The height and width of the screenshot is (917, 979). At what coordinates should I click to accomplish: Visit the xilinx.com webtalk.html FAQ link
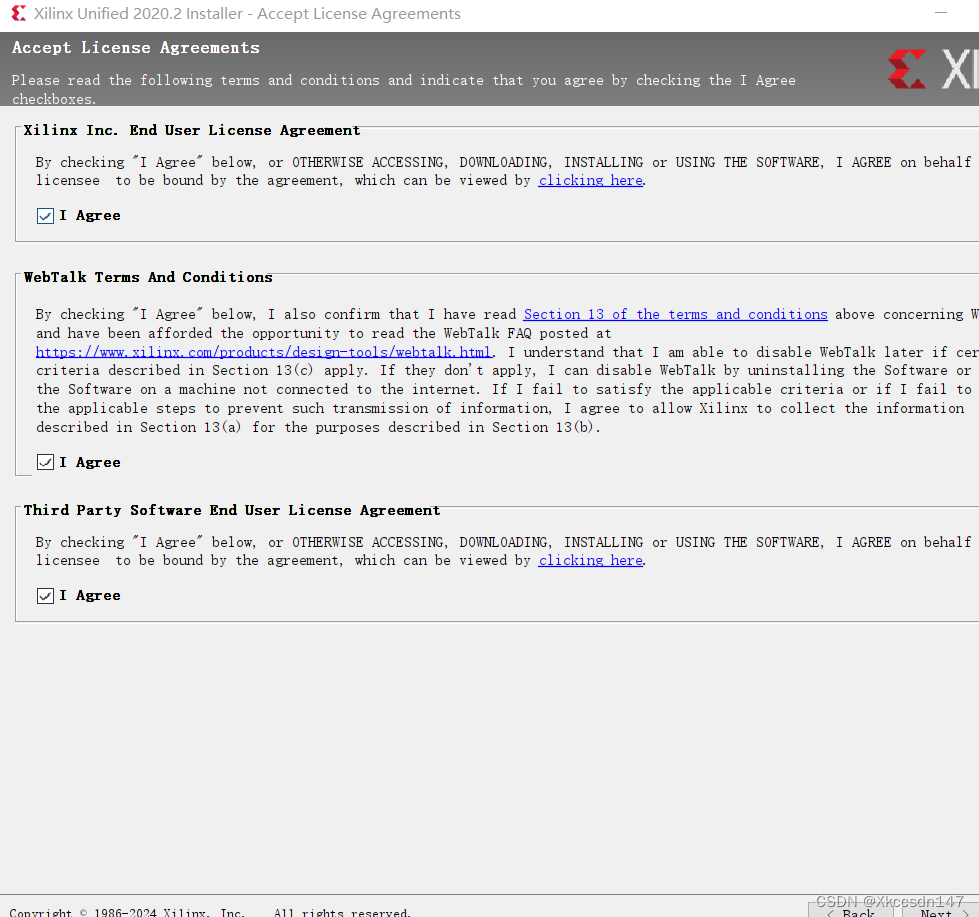pos(263,352)
